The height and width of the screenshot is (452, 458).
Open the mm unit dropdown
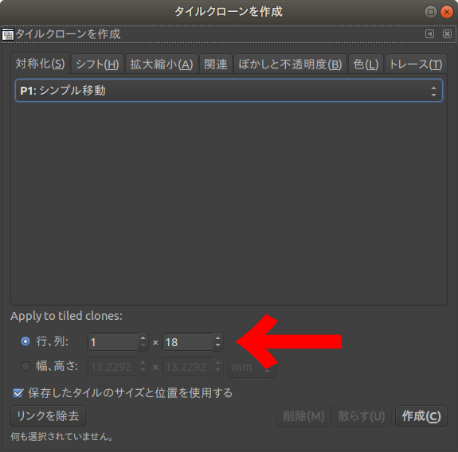pos(252,367)
